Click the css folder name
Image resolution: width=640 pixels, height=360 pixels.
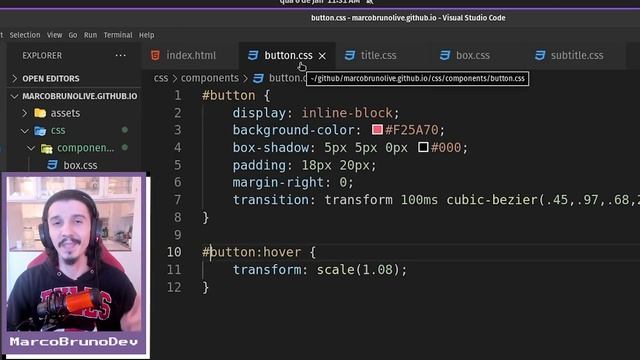point(58,131)
